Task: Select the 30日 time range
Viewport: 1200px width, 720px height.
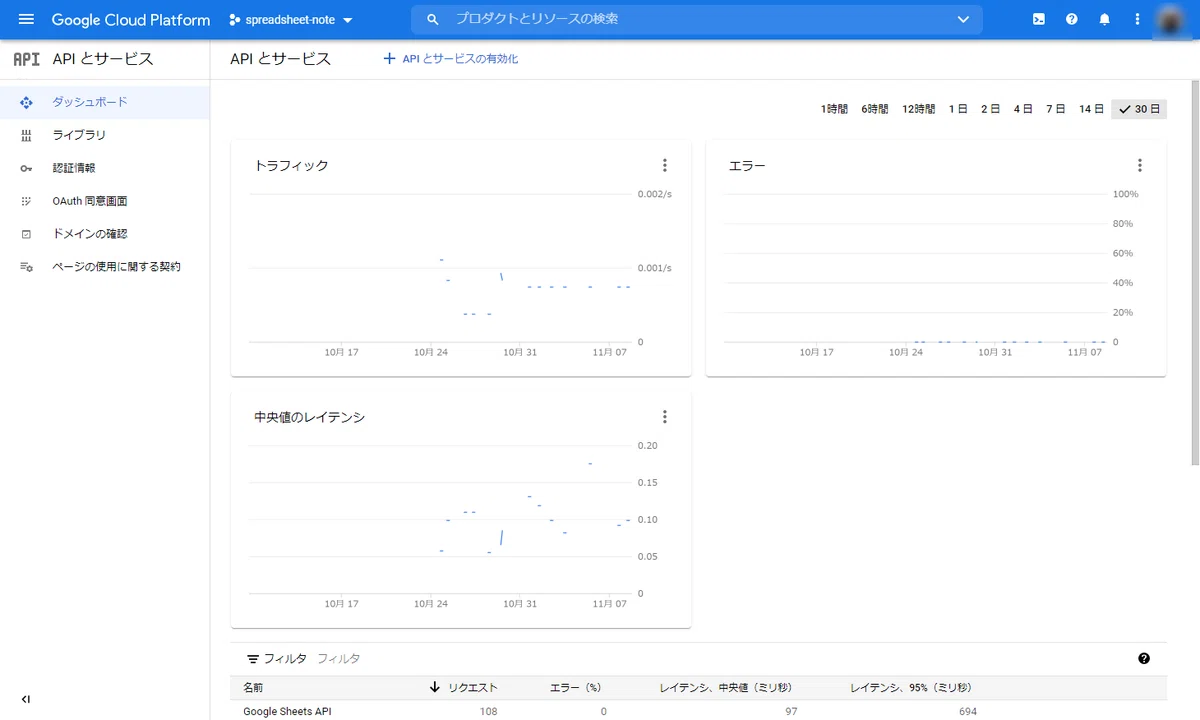Action: pos(1139,109)
